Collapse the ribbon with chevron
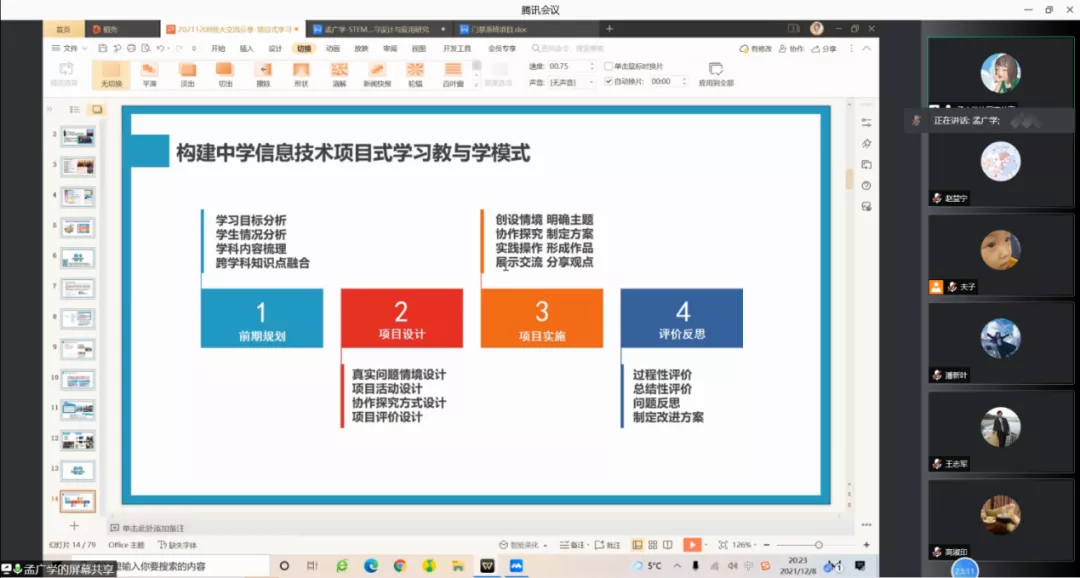This screenshot has height=578, width=1080. pos(867,48)
